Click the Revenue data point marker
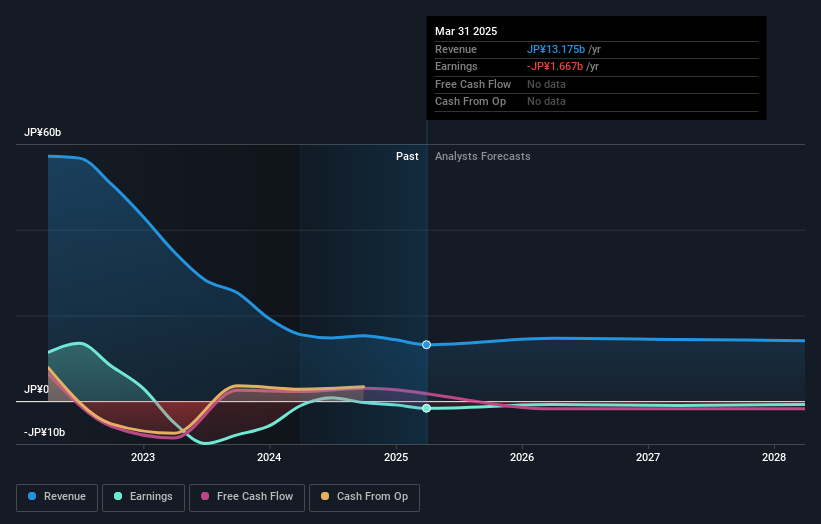 (426, 344)
